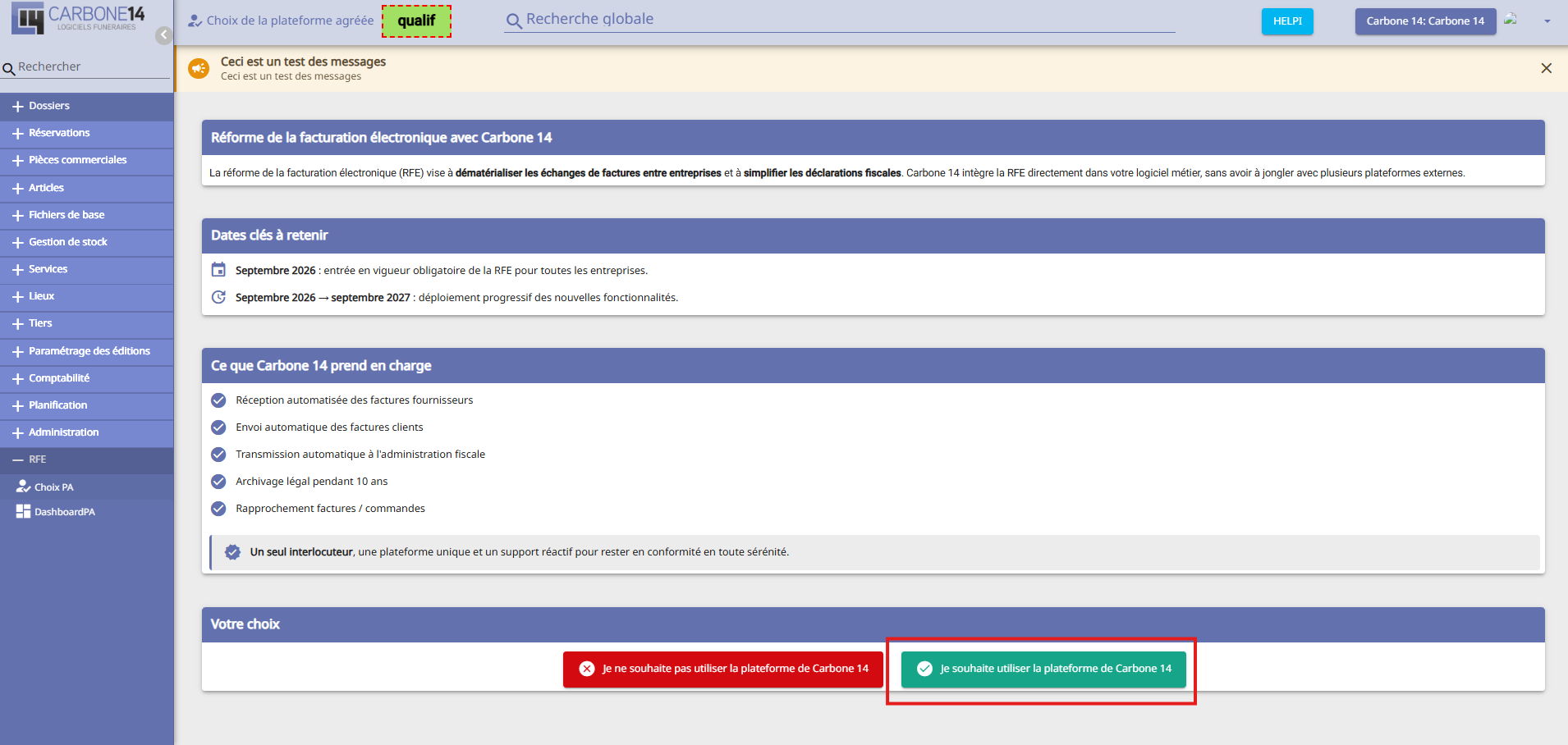The height and width of the screenshot is (745, 1568).
Task: Click check icon next to Rapprochement factures
Action: click(x=218, y=509)
